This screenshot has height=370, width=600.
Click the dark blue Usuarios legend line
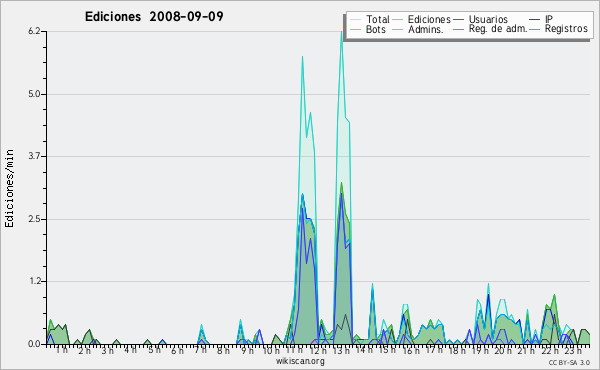click(x=458, y=20)
